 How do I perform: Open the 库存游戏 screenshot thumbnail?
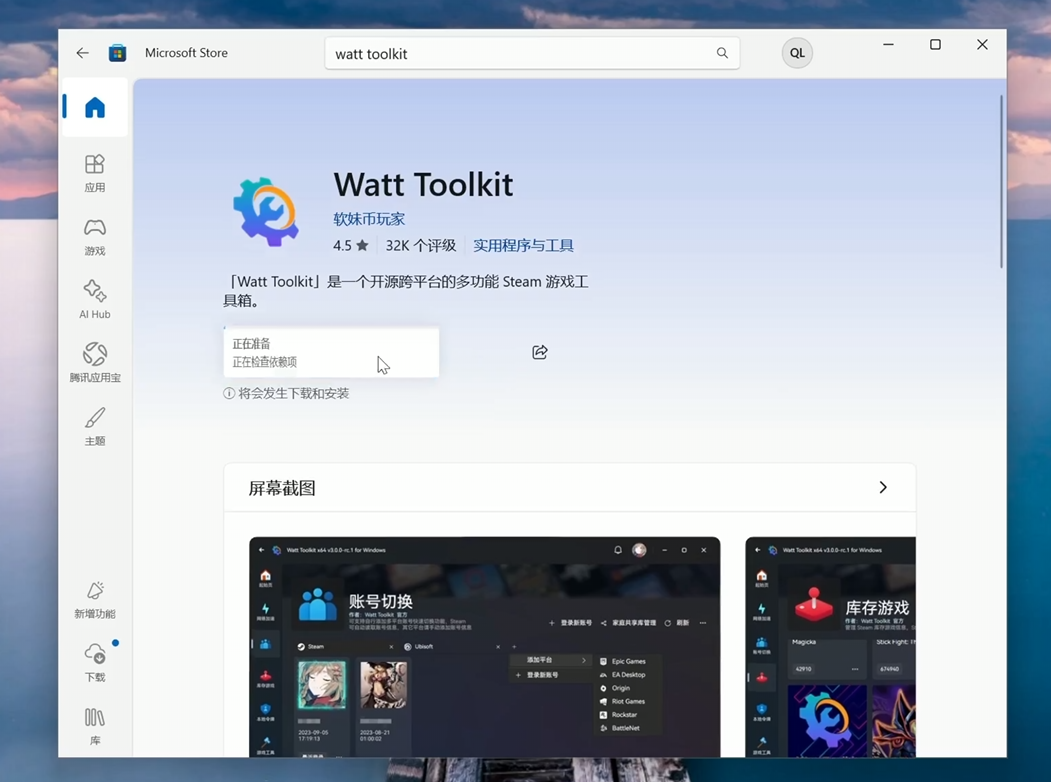click(x=830, y=646)
